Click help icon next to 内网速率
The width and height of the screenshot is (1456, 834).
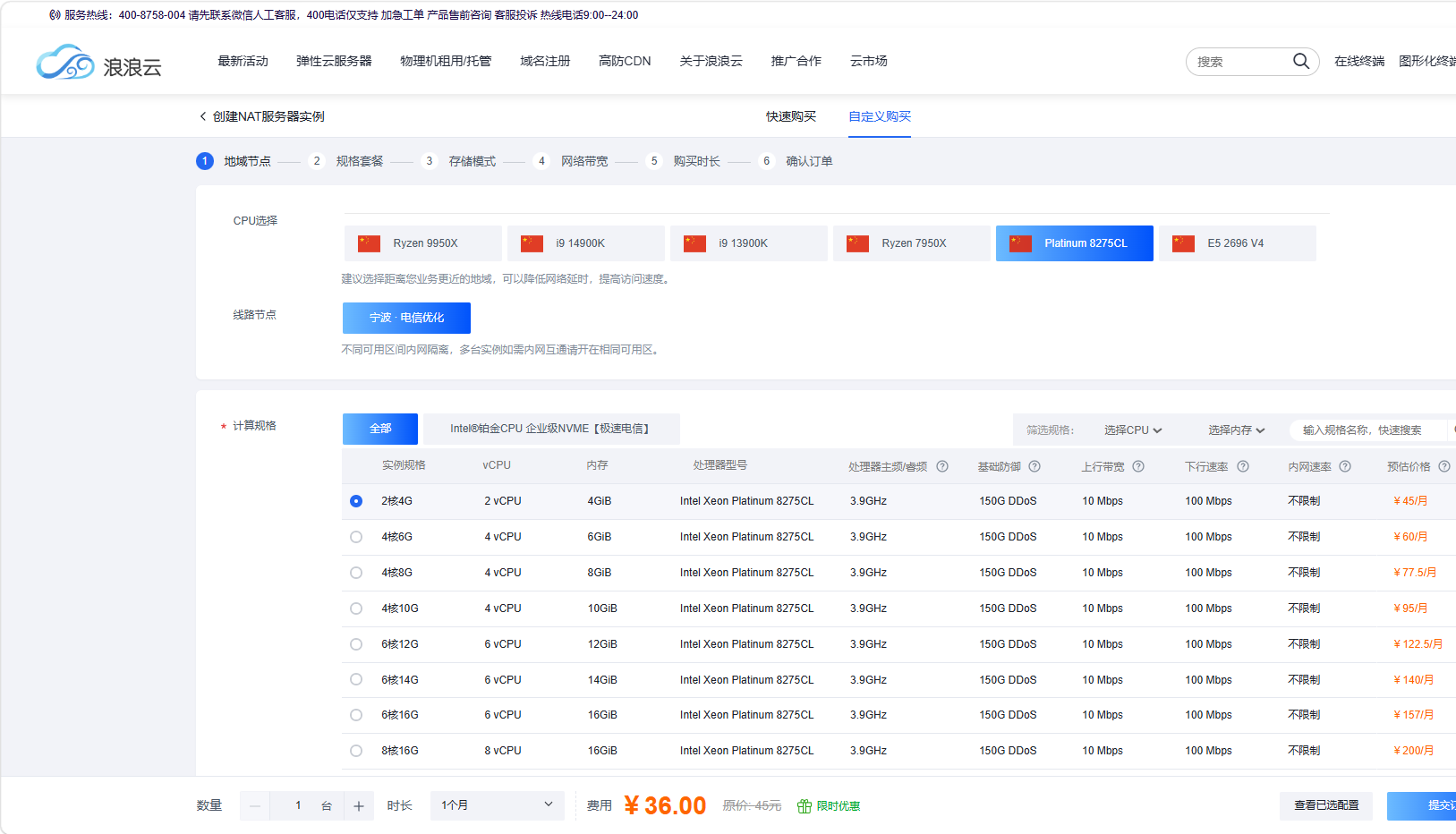click(x=1345, y=466)
